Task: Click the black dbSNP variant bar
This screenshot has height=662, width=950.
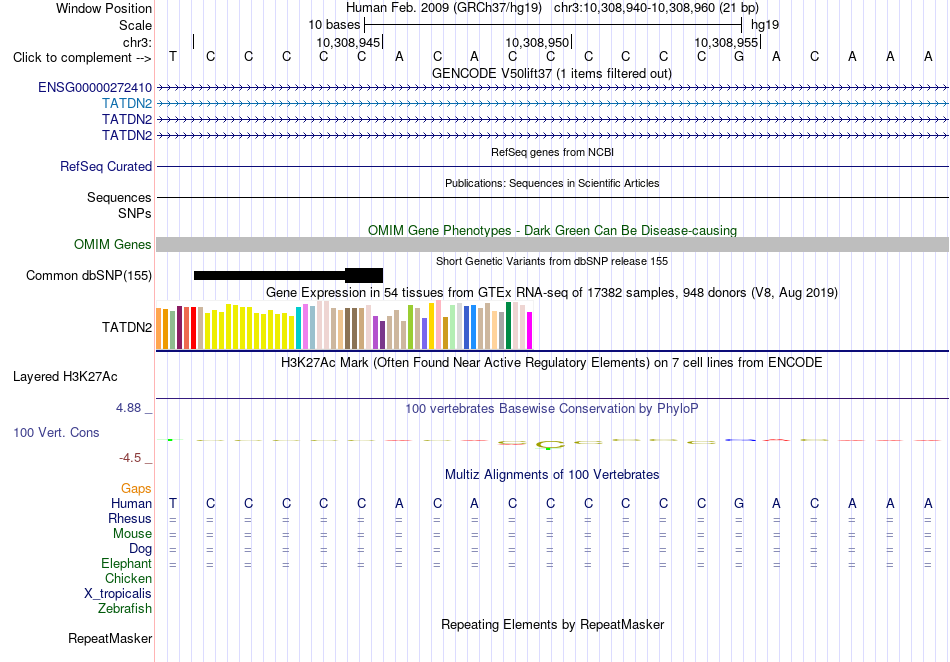Action: (288, 276)
